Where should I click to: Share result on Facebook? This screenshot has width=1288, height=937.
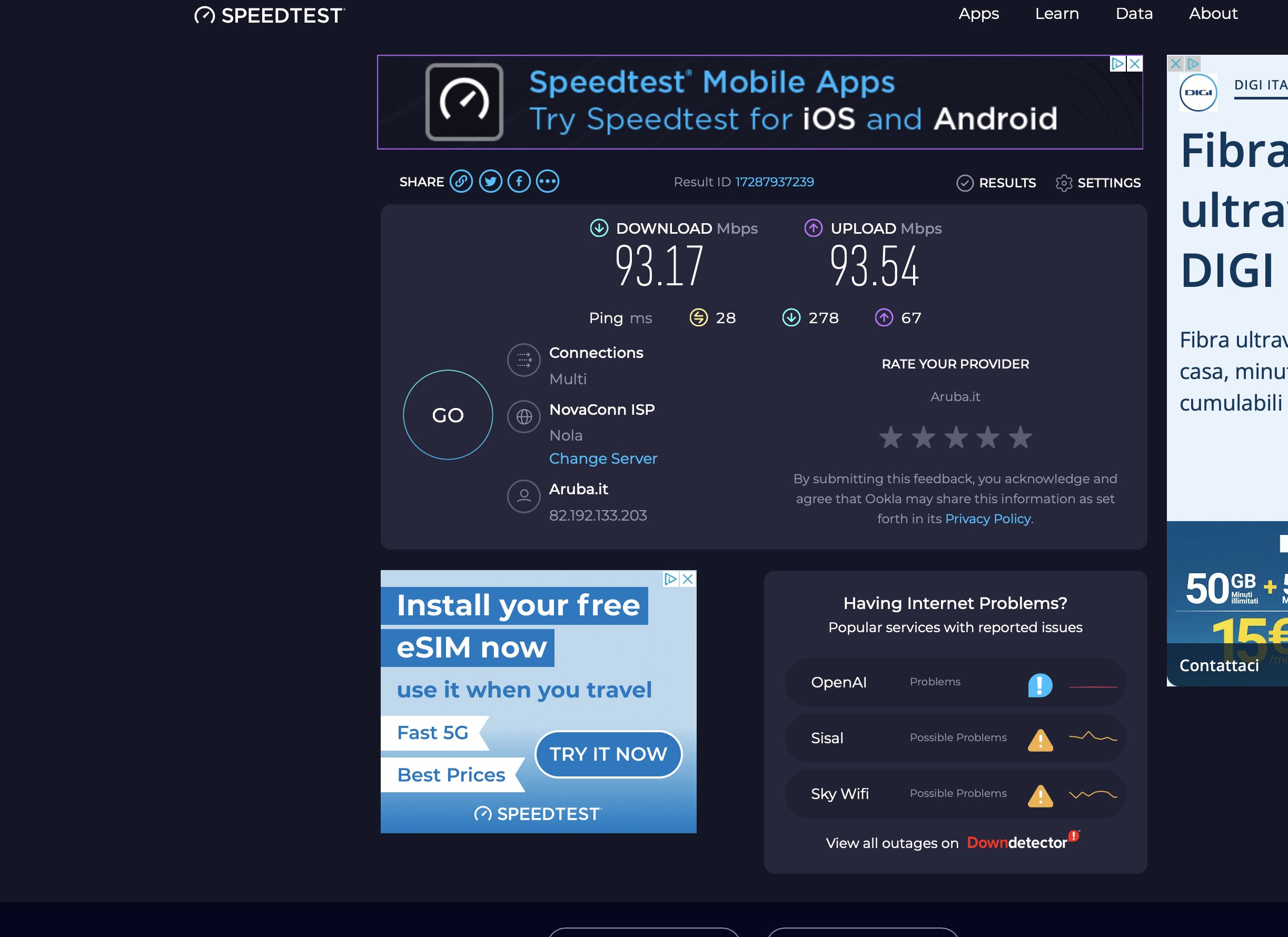(519, 182)
